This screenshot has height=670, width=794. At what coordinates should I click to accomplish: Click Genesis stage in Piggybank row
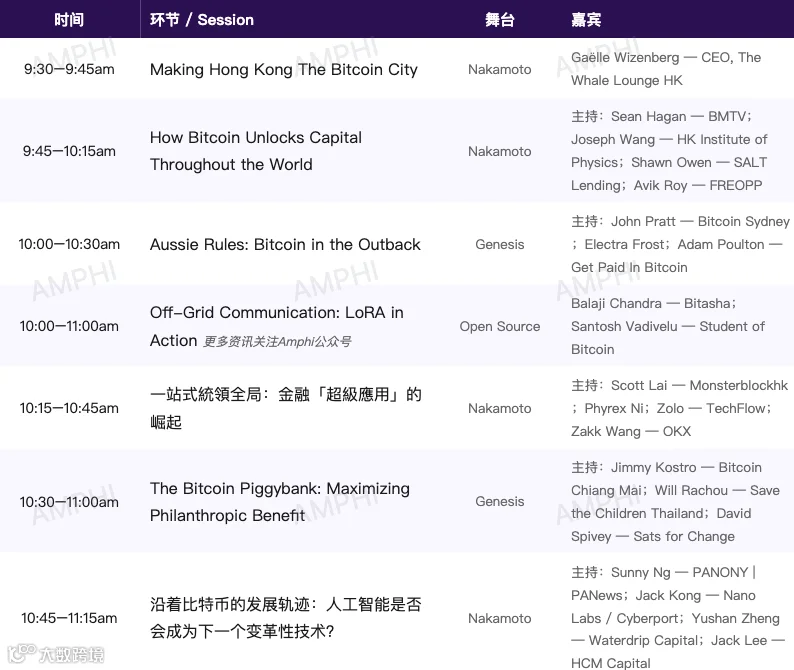500,501
